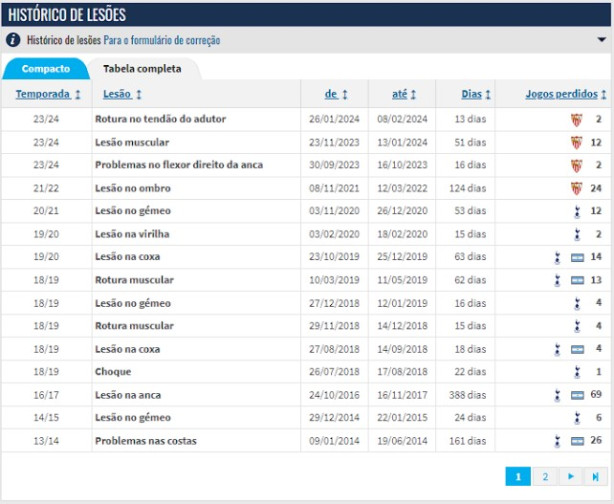Click the Argentina flag in the Lesão na anca row
This screenshot has width=614, height=504.
click(577, 396)
